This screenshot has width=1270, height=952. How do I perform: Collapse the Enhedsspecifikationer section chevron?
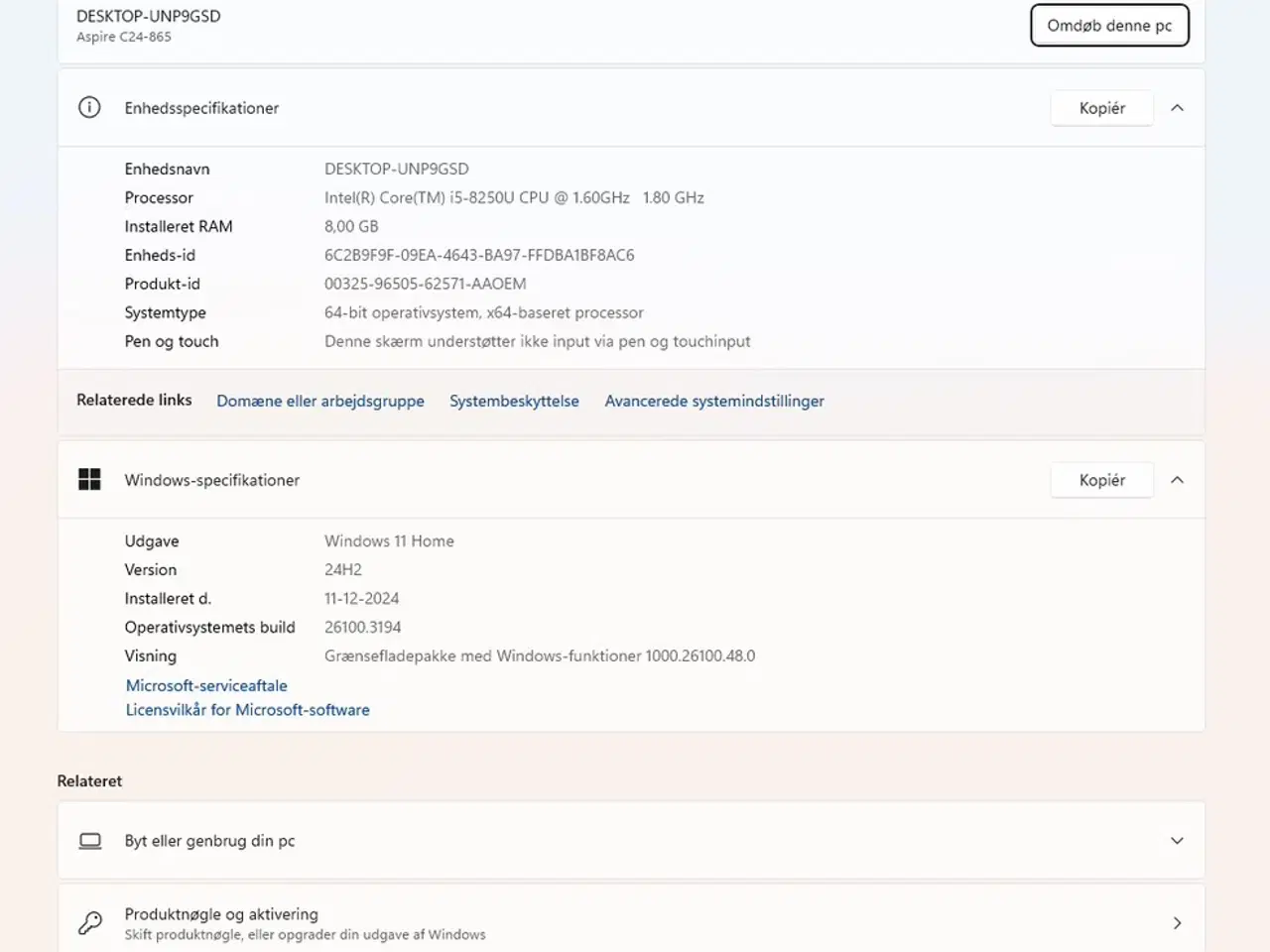pos(1177,108)
